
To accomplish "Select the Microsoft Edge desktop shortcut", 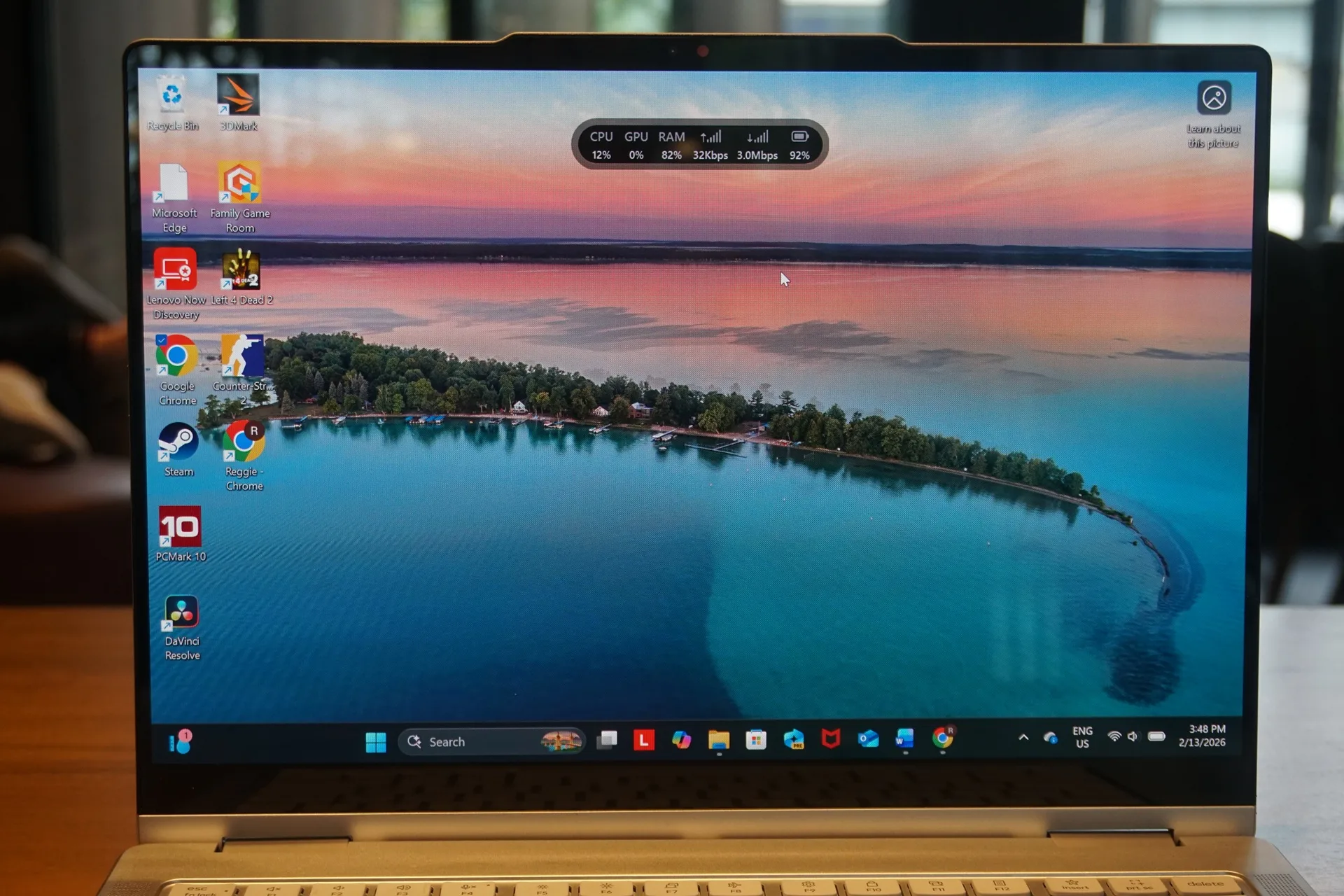I will [174, 198].
